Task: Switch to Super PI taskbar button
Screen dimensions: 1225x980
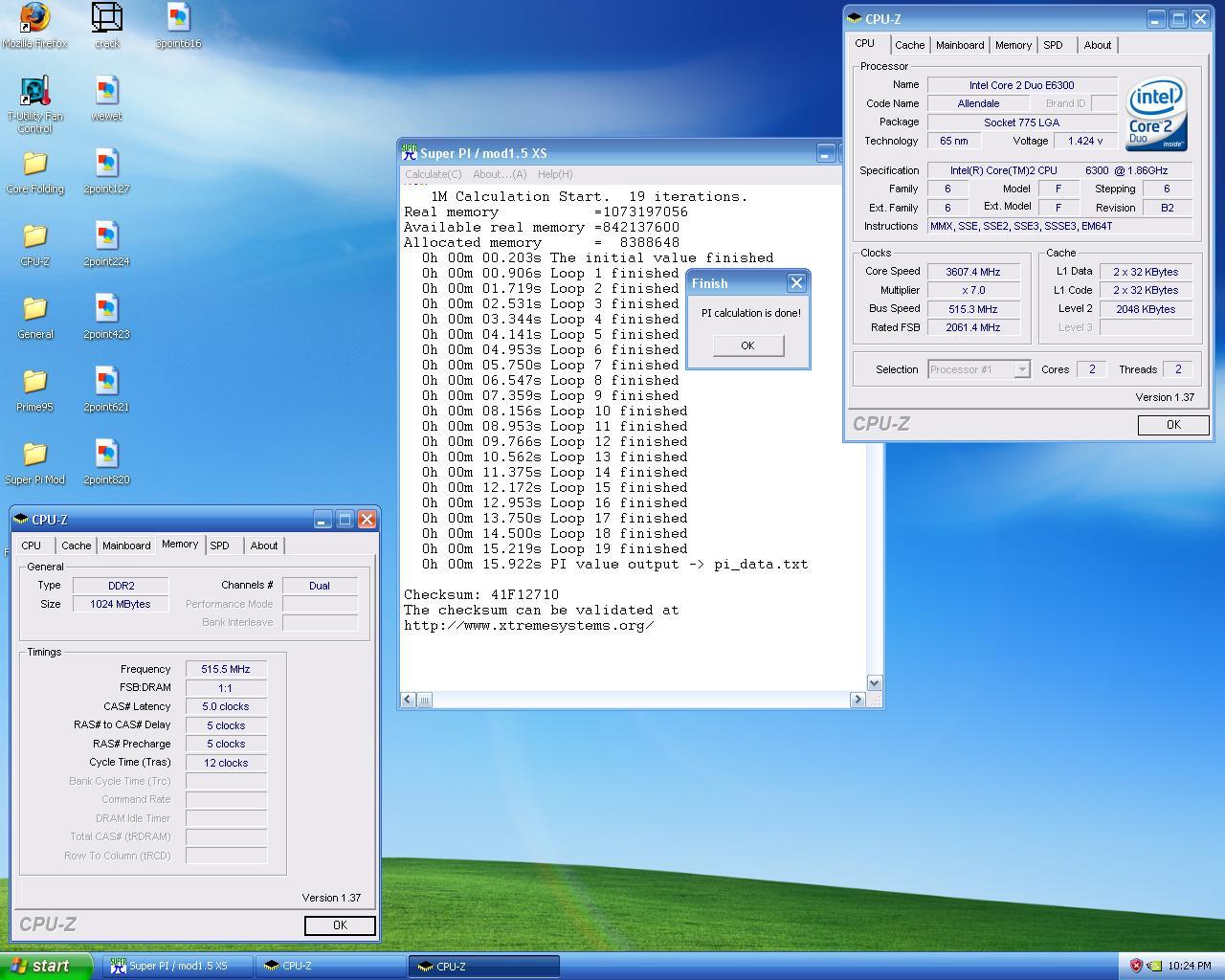Action: tap(178, 966)
